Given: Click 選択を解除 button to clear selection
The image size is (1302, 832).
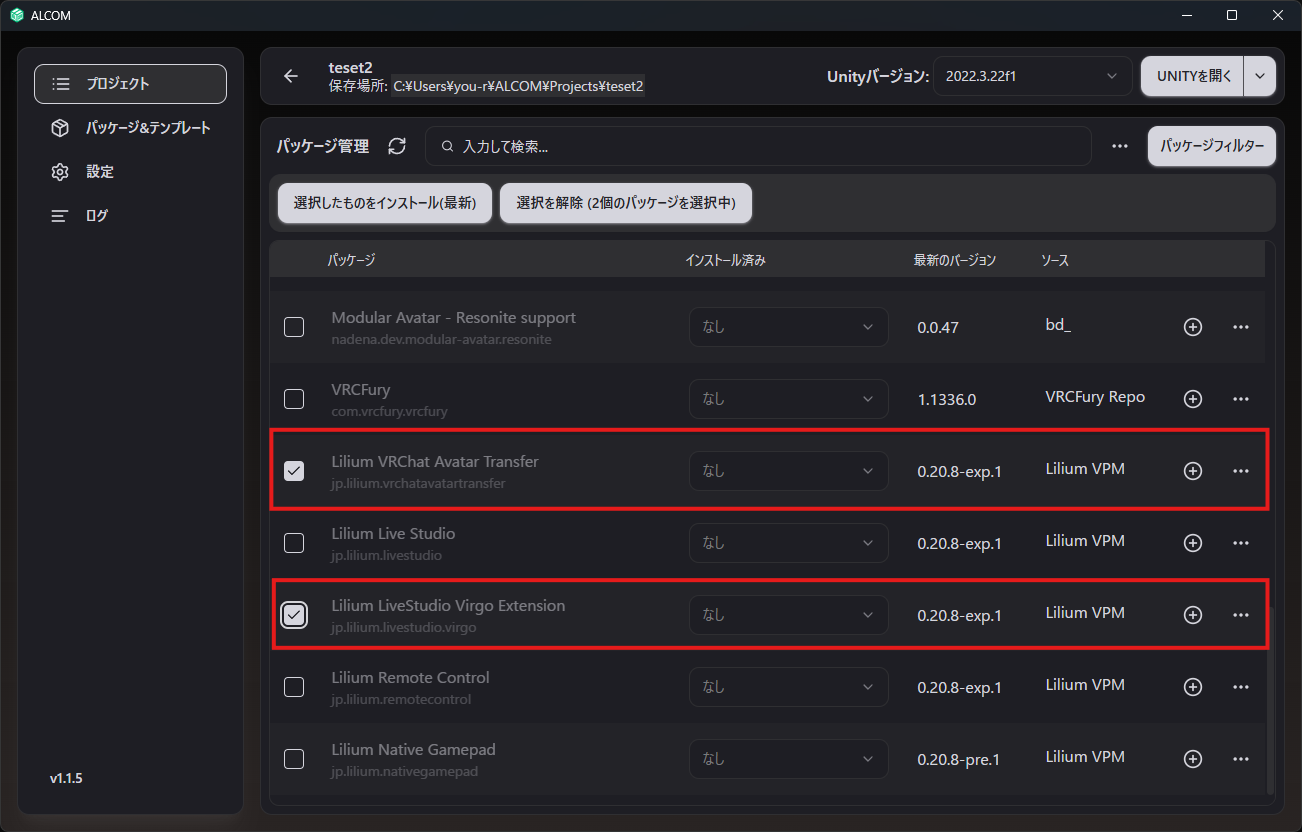Looking at the screenshot, I should [x=626, y=203].
